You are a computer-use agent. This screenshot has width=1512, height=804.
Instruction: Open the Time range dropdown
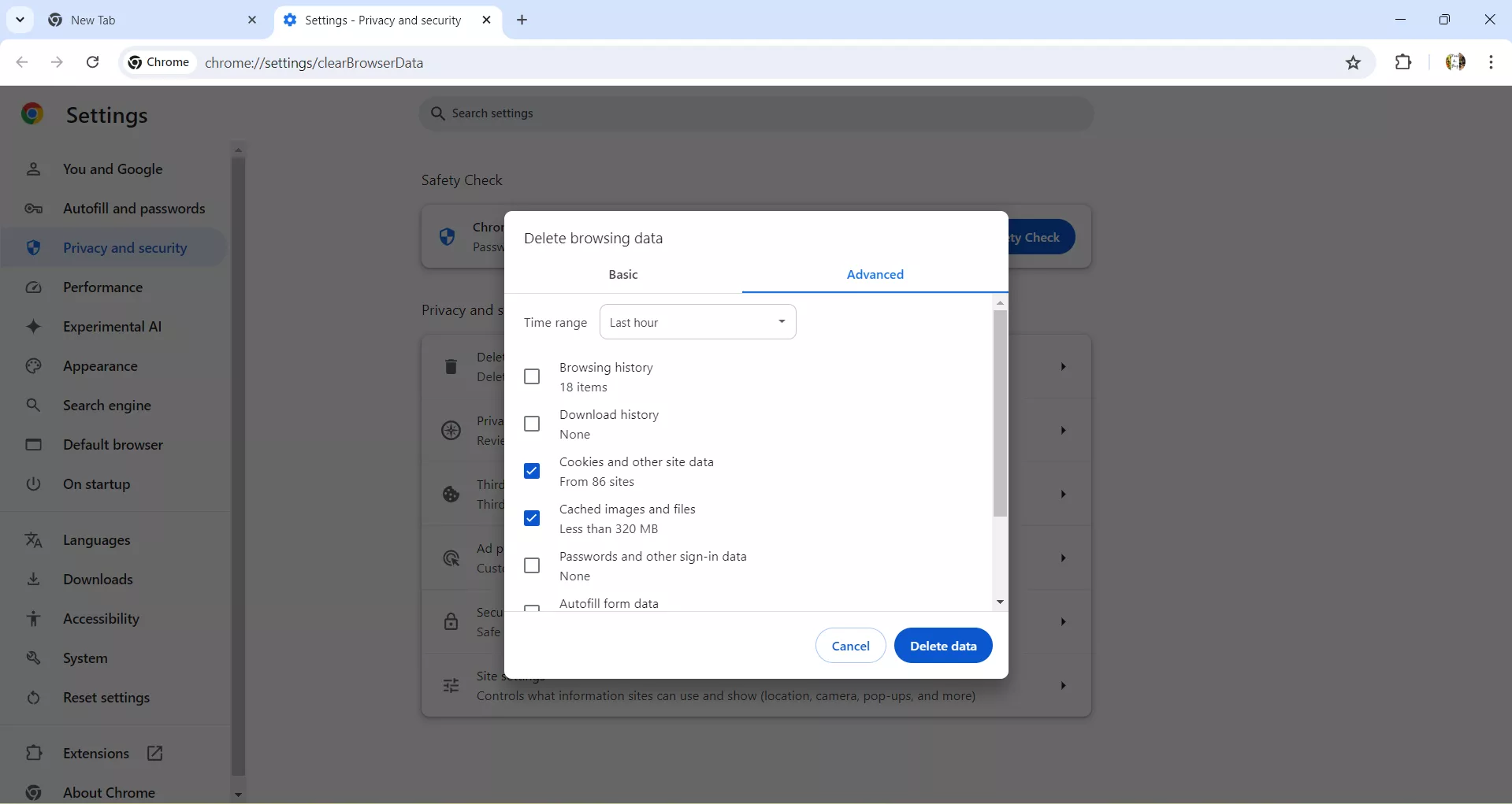[x=697, y=322]
